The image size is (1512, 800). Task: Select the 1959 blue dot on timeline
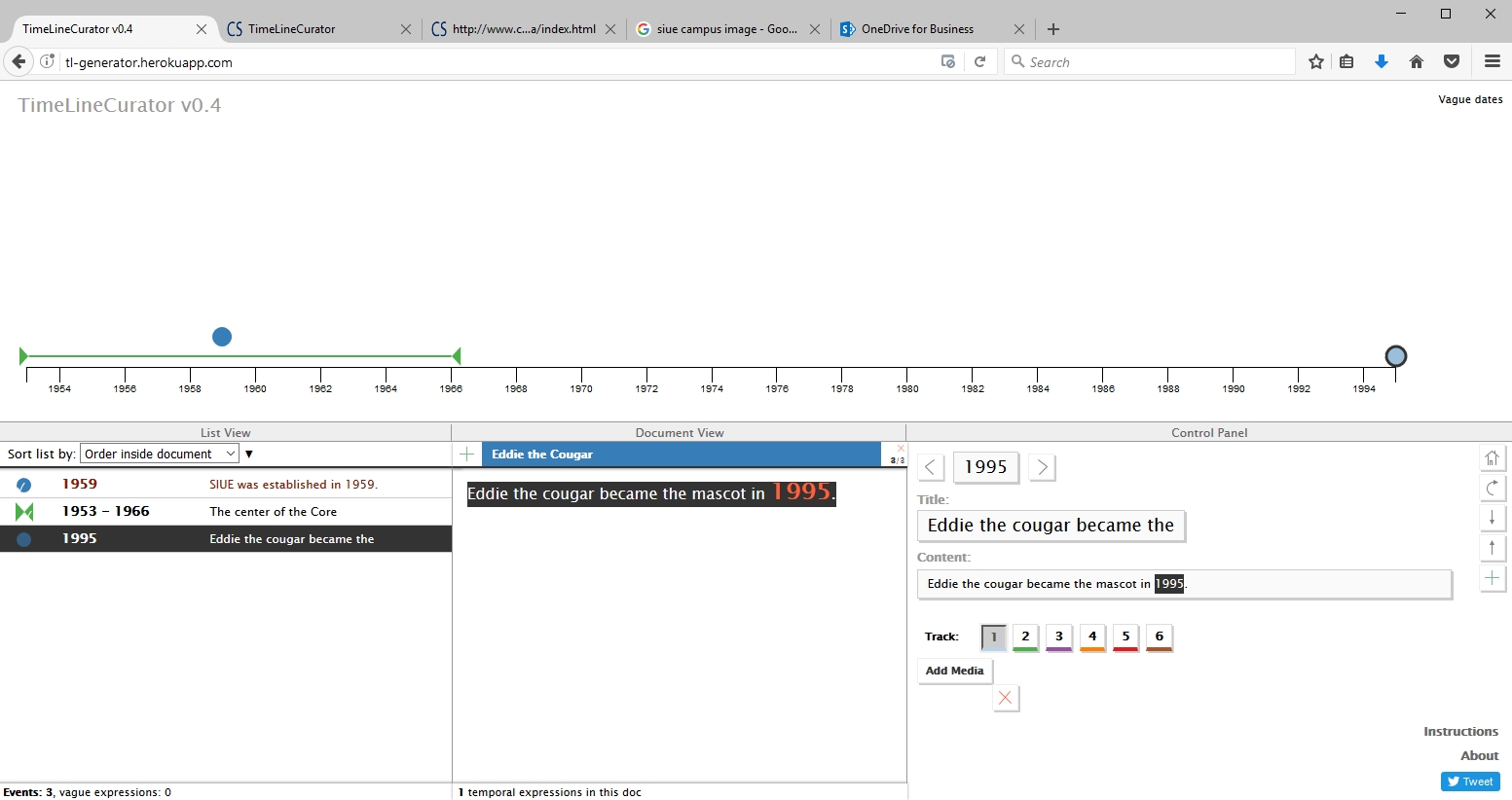coord(222,337)
